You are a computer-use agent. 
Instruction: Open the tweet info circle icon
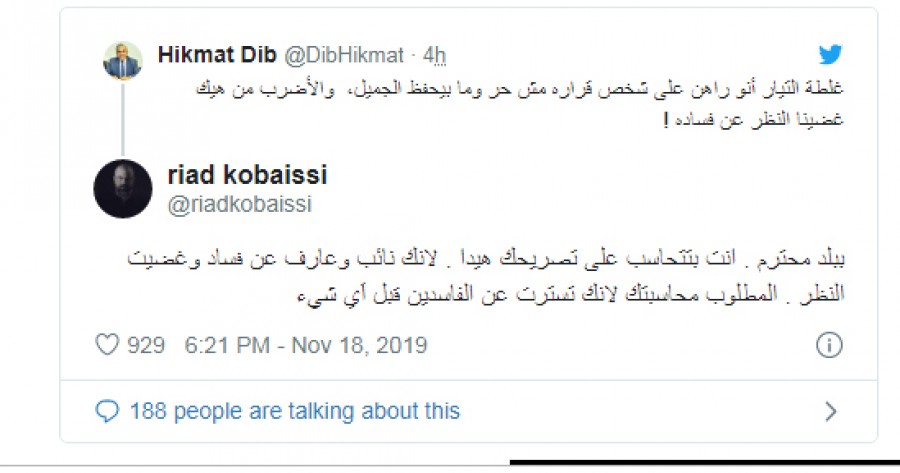point(829,345)
